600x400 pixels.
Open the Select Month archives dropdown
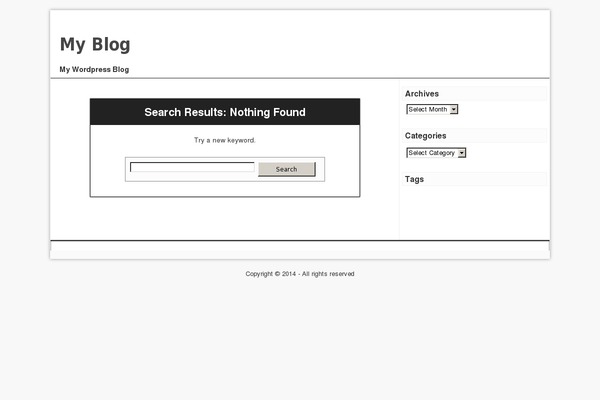428,110
